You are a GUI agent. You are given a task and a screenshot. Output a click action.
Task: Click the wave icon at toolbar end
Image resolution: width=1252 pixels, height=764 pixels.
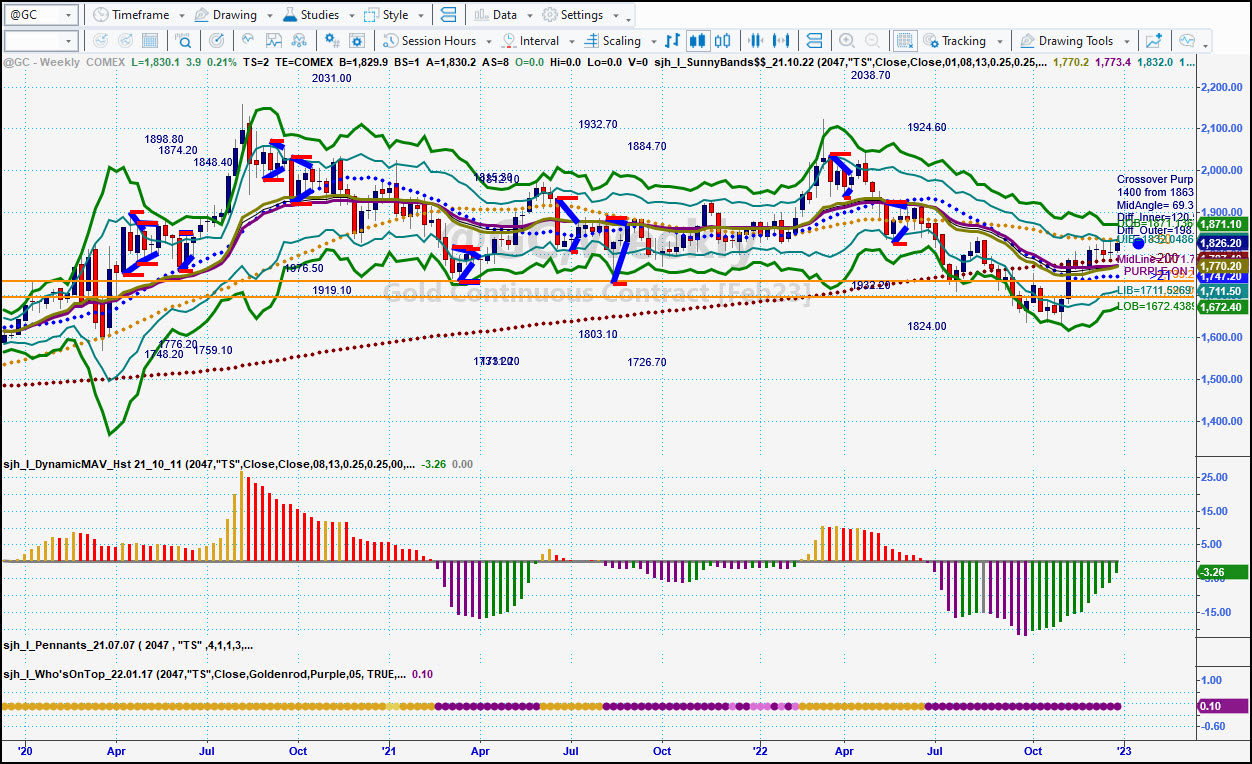(x=1187, y=41)
